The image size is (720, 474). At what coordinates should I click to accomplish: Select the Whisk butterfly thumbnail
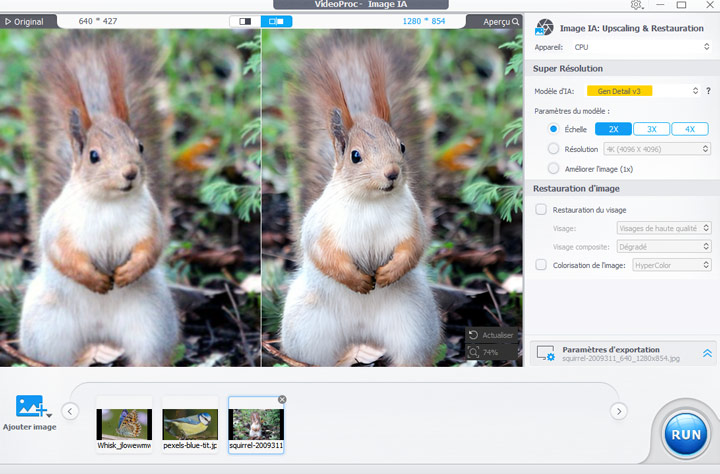click(x=124, y=425)
